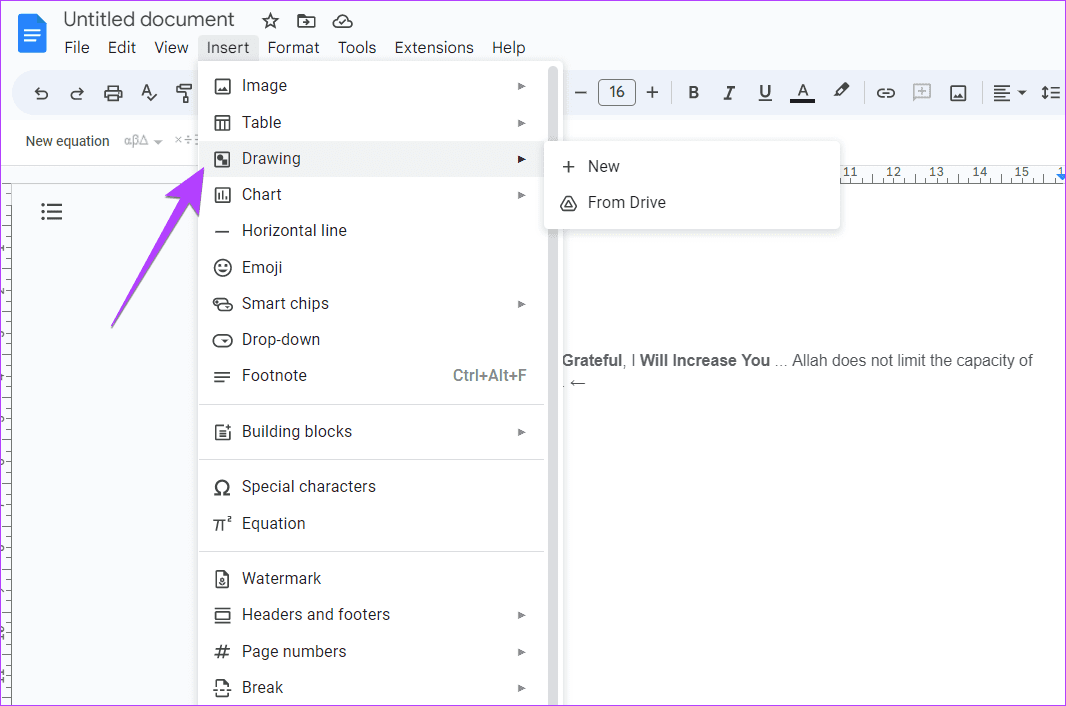Open the Format menu

click(293, 47)
